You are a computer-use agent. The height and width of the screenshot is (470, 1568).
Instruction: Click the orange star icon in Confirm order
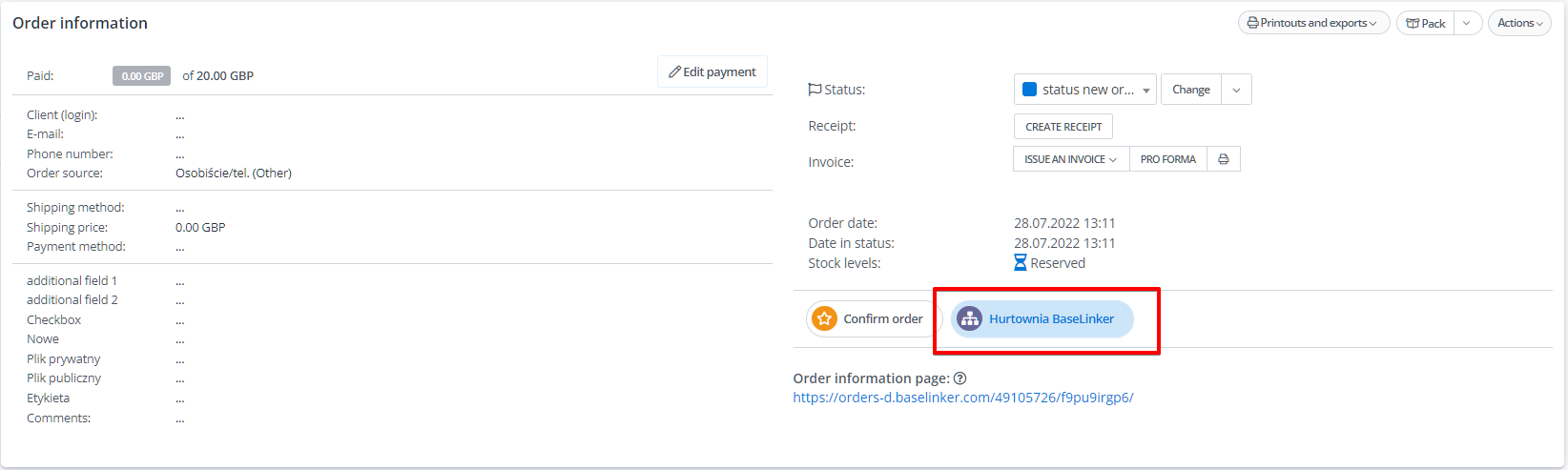[x=825, y=319]
